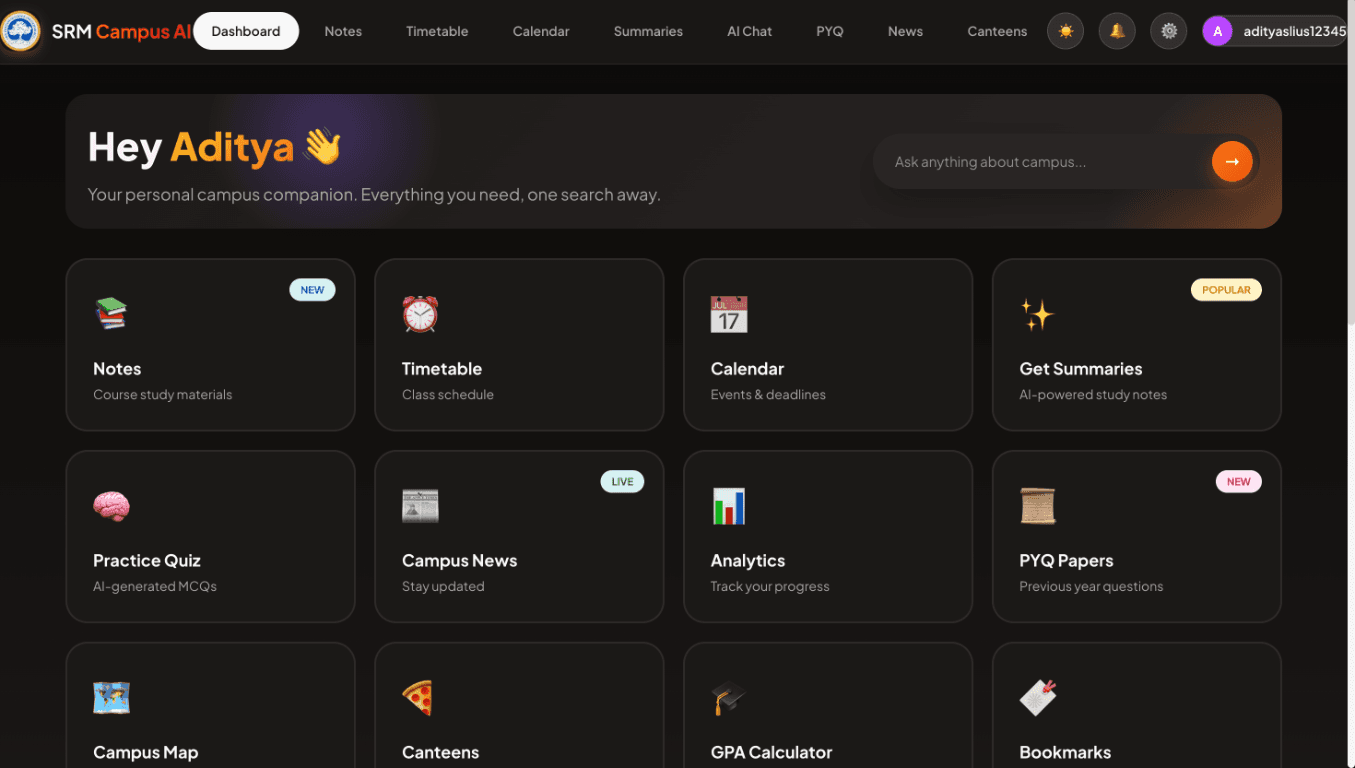The width and height of the screenshot is (1355, 768).
Task: Click the 'Class schedule' subtitle
Action: click(448, 395)
